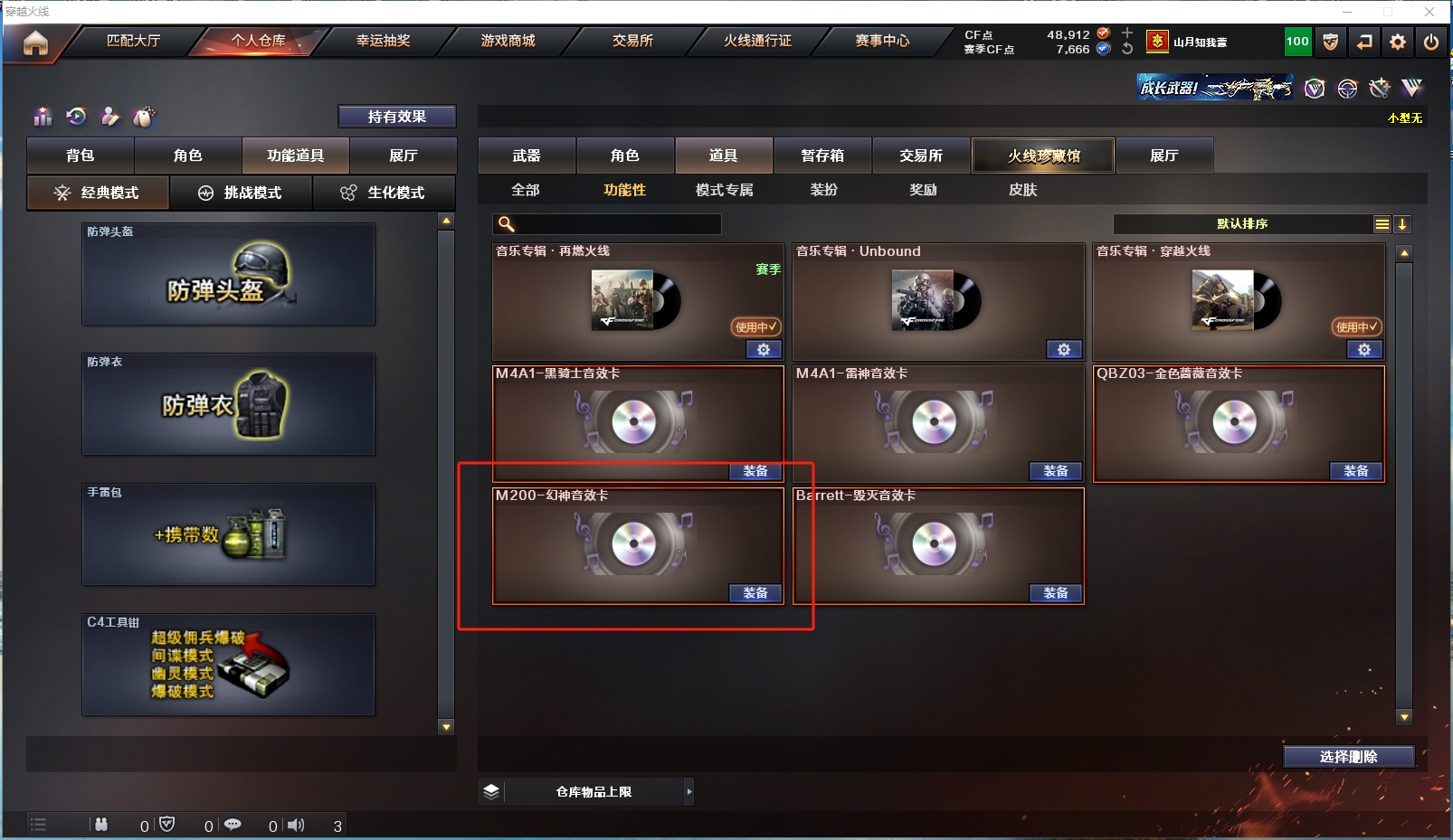Click the growth weapon banner icon
Viewport: 1453px width, 840px height.
click(x=1215, y=88)
